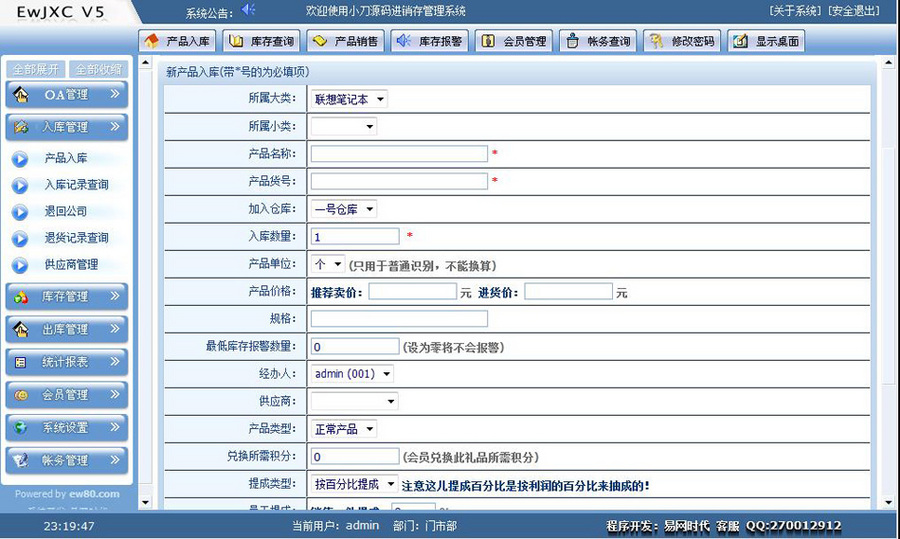Open 帐务查询 from the top toolbar
Screen dimensions: 900x539
coord(598,41)
